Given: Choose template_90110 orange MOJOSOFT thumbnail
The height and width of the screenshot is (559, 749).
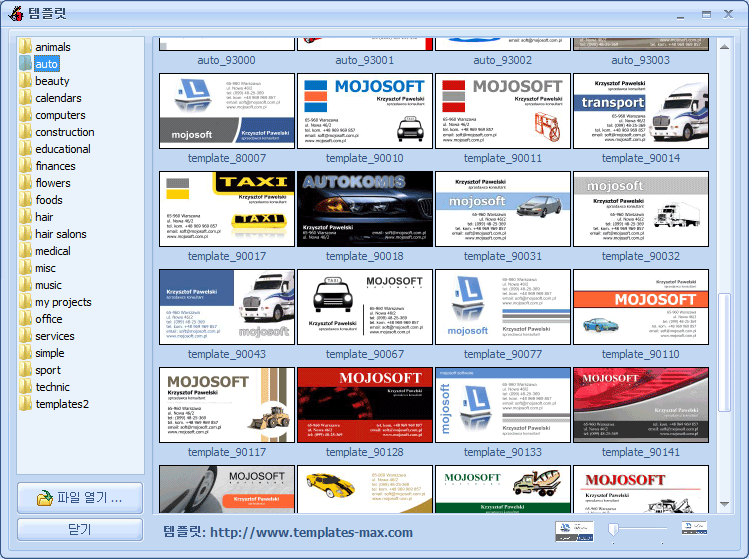Looking at the screenshot, I should click(x=641, y=307).
